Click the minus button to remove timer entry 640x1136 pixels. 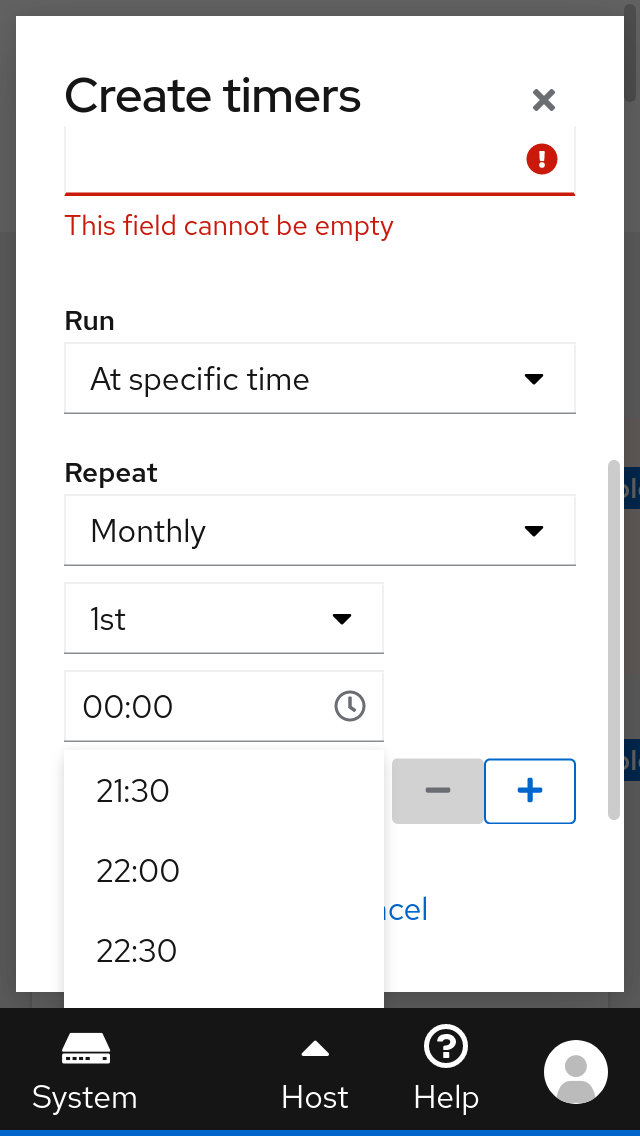tap(437, 791)
